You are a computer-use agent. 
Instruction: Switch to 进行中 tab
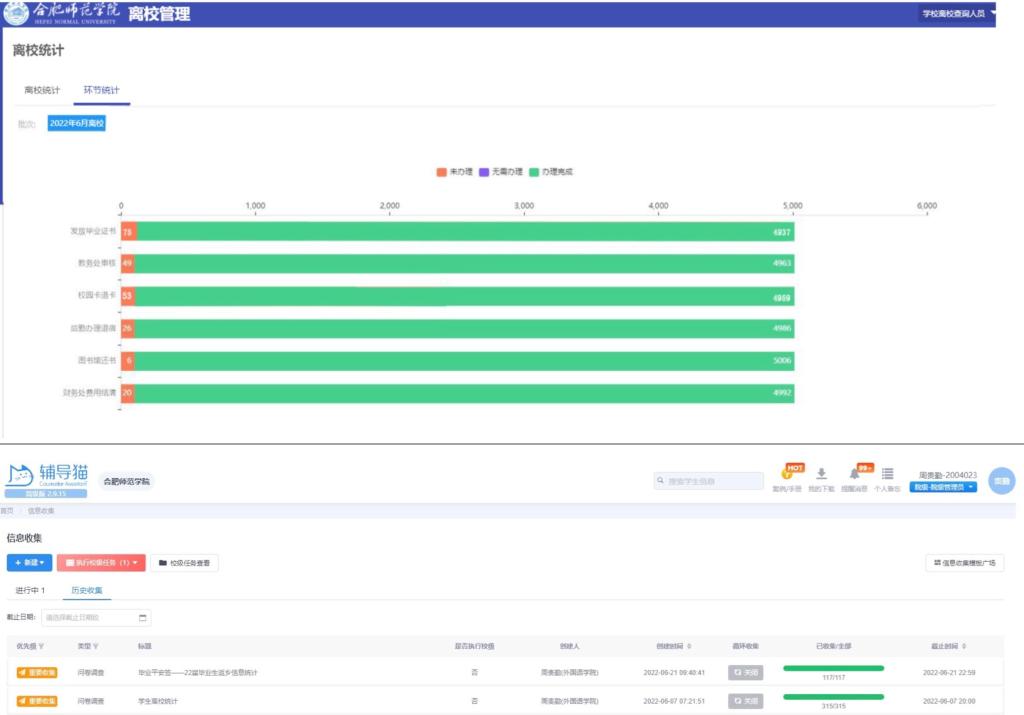(x=30, y=591)
